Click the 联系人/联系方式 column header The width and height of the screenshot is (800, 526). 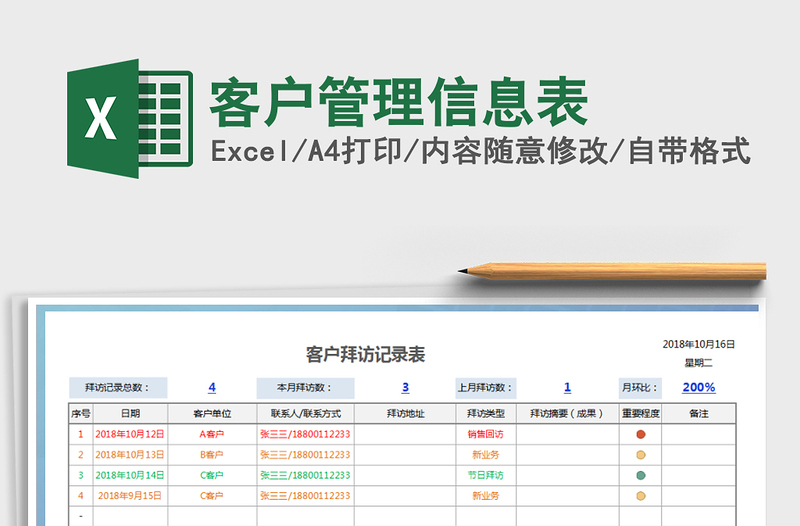point(306,413)
